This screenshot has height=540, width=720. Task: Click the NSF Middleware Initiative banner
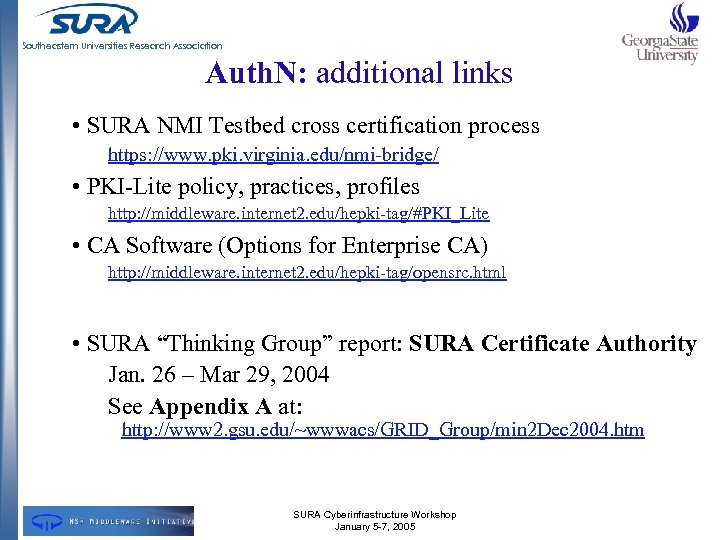click(x=108, y=521)
